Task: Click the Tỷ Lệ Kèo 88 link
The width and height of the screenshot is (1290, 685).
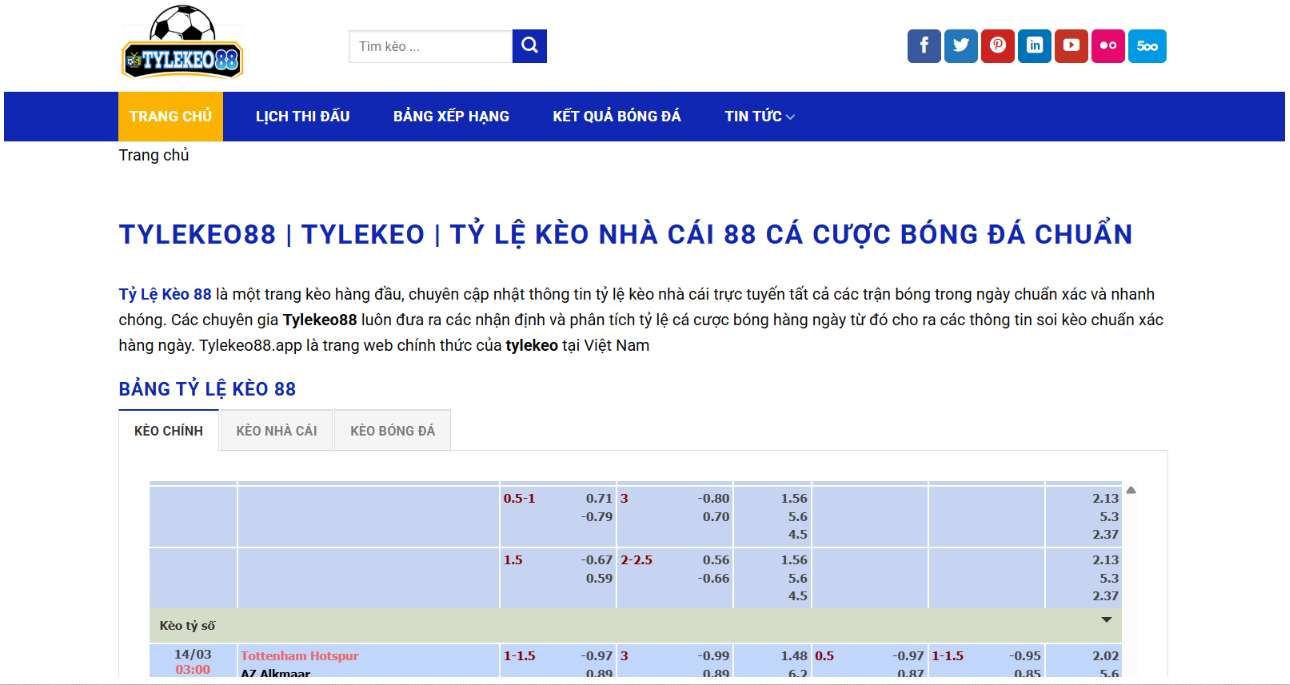Action: coord(165,295)
